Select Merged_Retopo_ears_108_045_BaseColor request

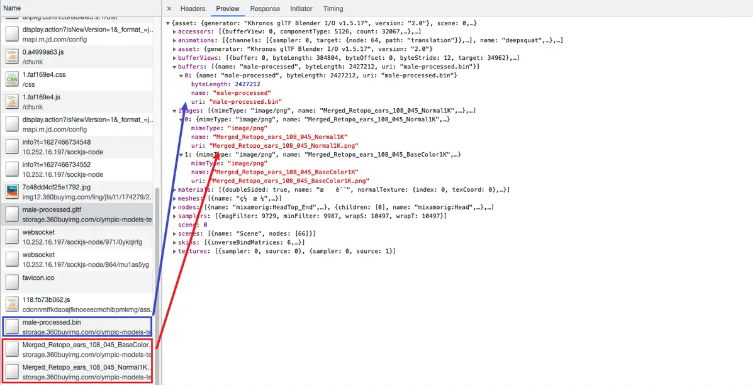point(77,349)
